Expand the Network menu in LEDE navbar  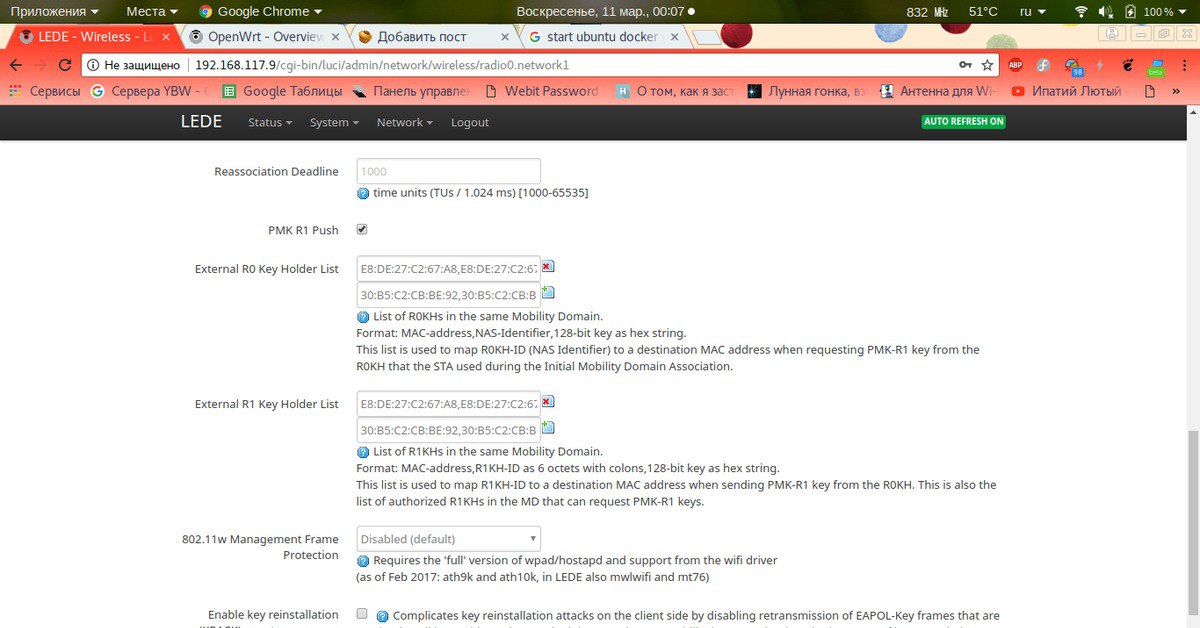[404, 122]
